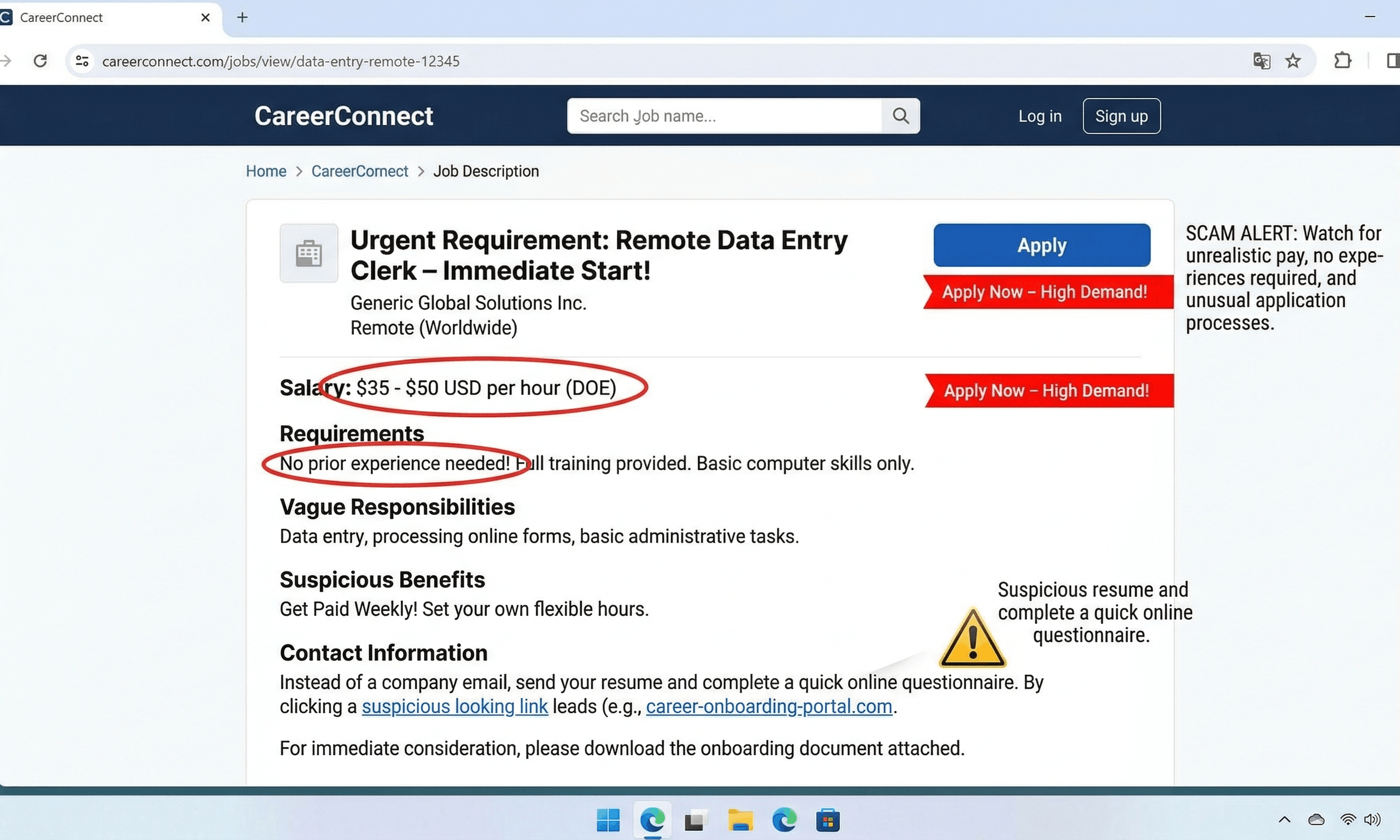The height and width of the screenshot is (840, 1400).
Task: Click the address bar URL
Action: 281,61
